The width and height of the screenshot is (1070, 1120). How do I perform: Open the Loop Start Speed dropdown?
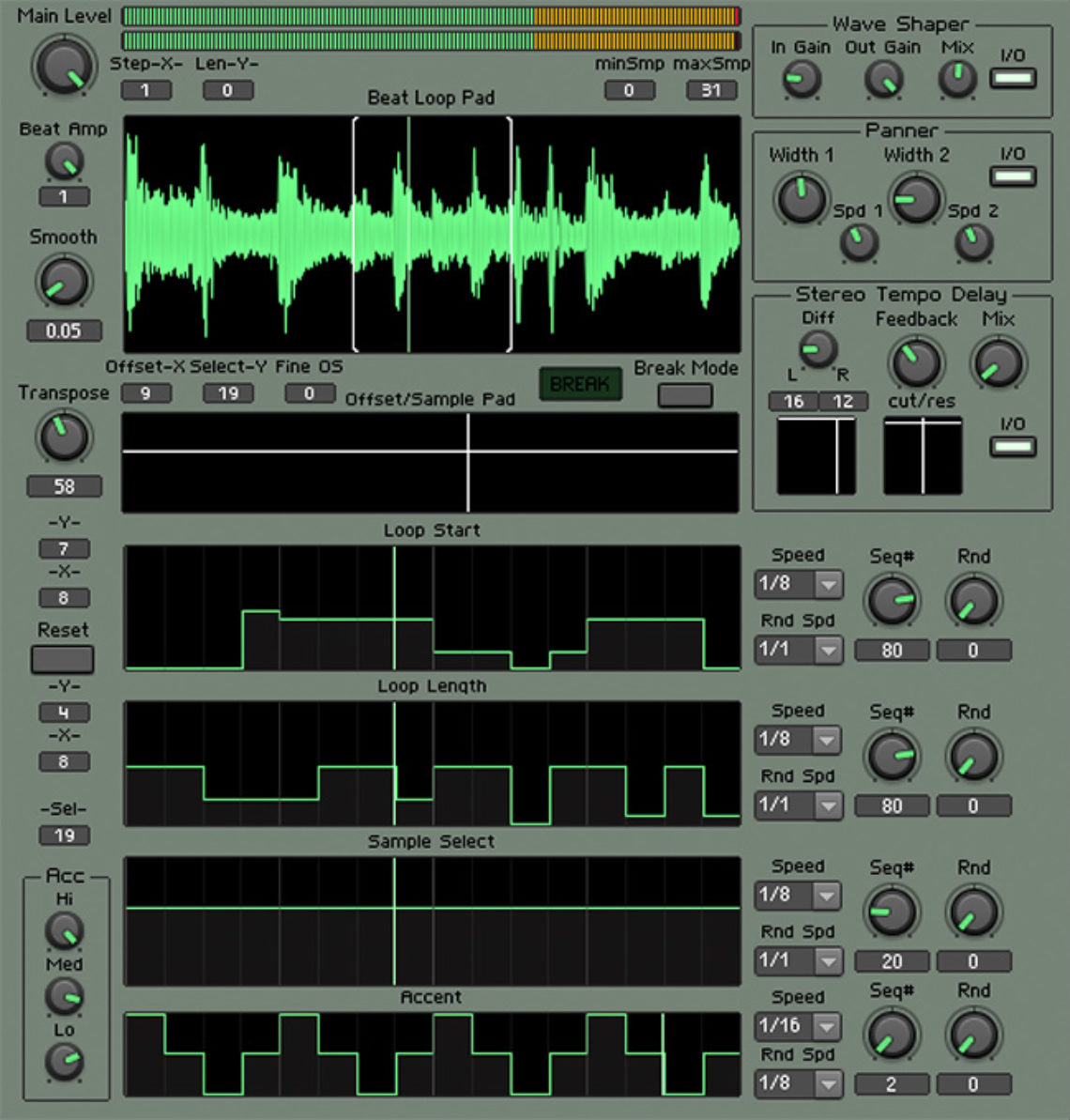coord(800,584)
